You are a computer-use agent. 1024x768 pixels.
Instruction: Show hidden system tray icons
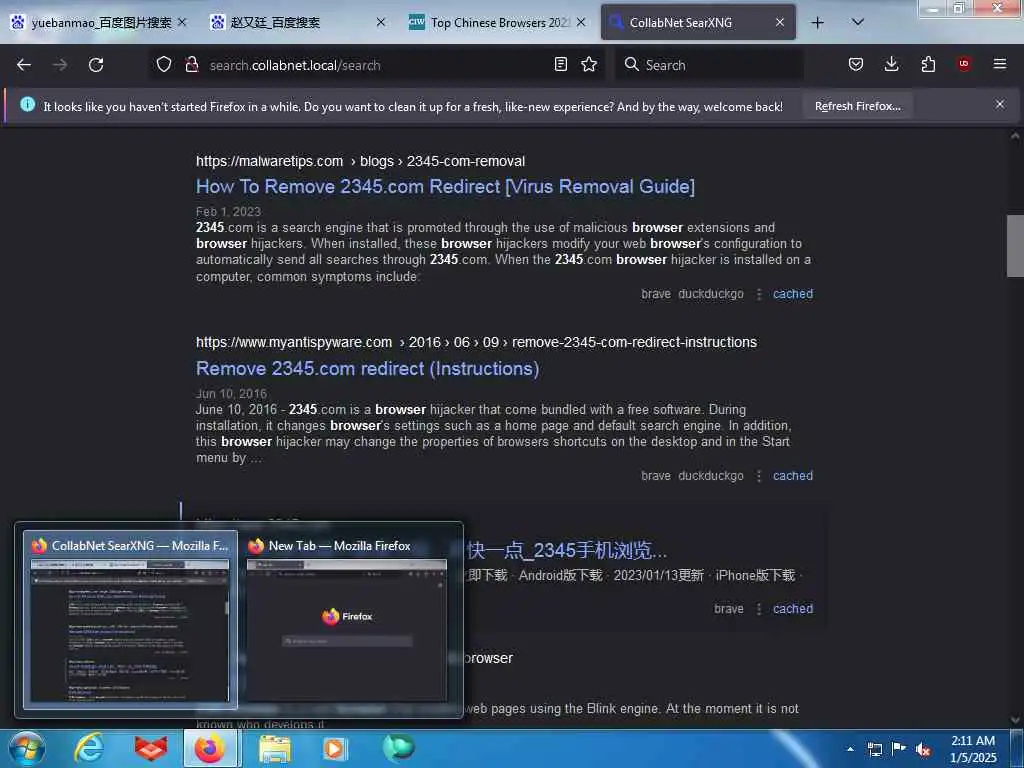(850, 749)
